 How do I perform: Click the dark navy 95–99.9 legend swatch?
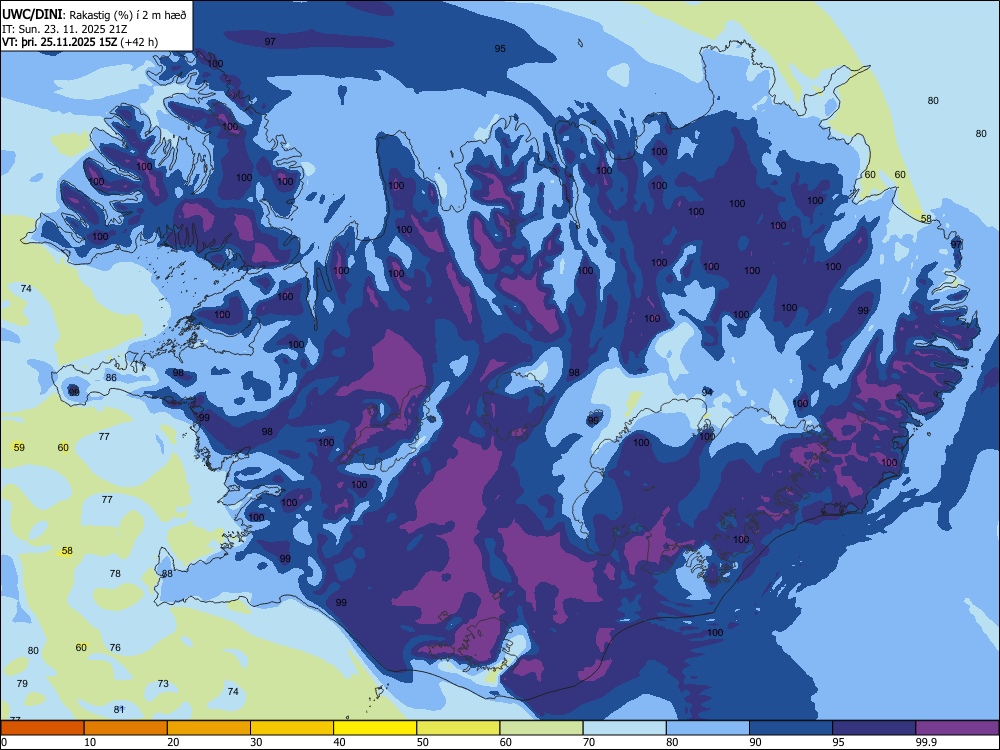coord(874,728)
